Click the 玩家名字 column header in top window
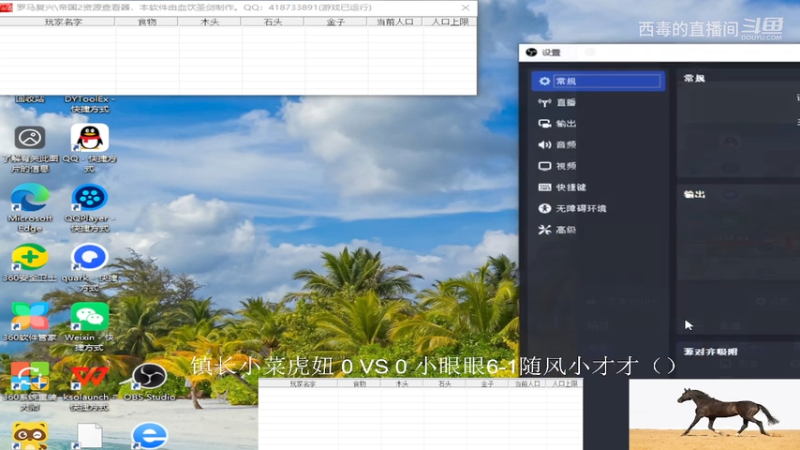The image size is (800, 450). 63,22
